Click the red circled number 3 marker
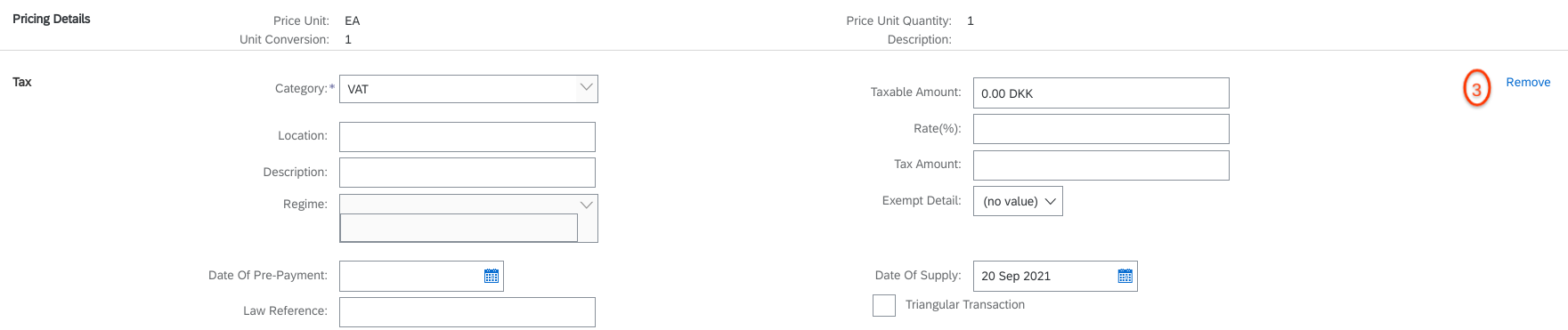Screen dimensions: 1568x330 click(x=1477, y=89)
